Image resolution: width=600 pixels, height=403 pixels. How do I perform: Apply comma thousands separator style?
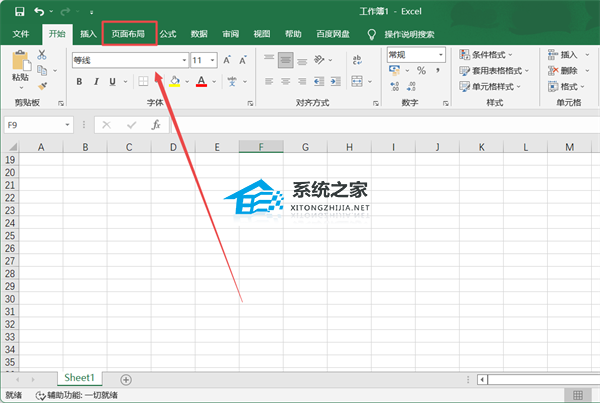point(437,70)
